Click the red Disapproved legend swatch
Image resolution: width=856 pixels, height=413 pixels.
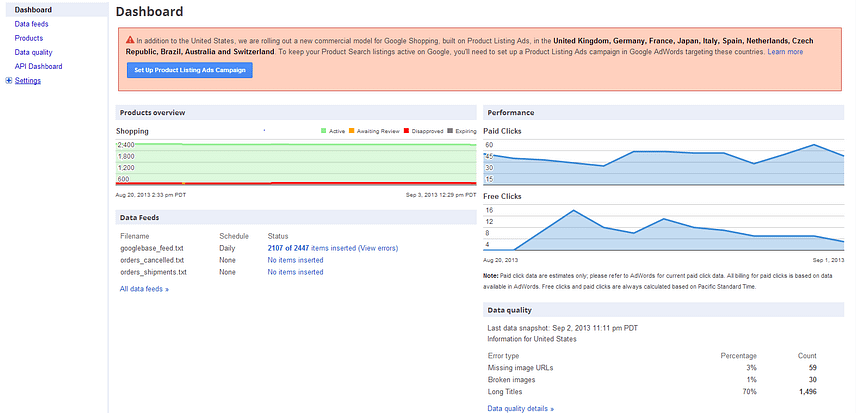pos(408,131)
